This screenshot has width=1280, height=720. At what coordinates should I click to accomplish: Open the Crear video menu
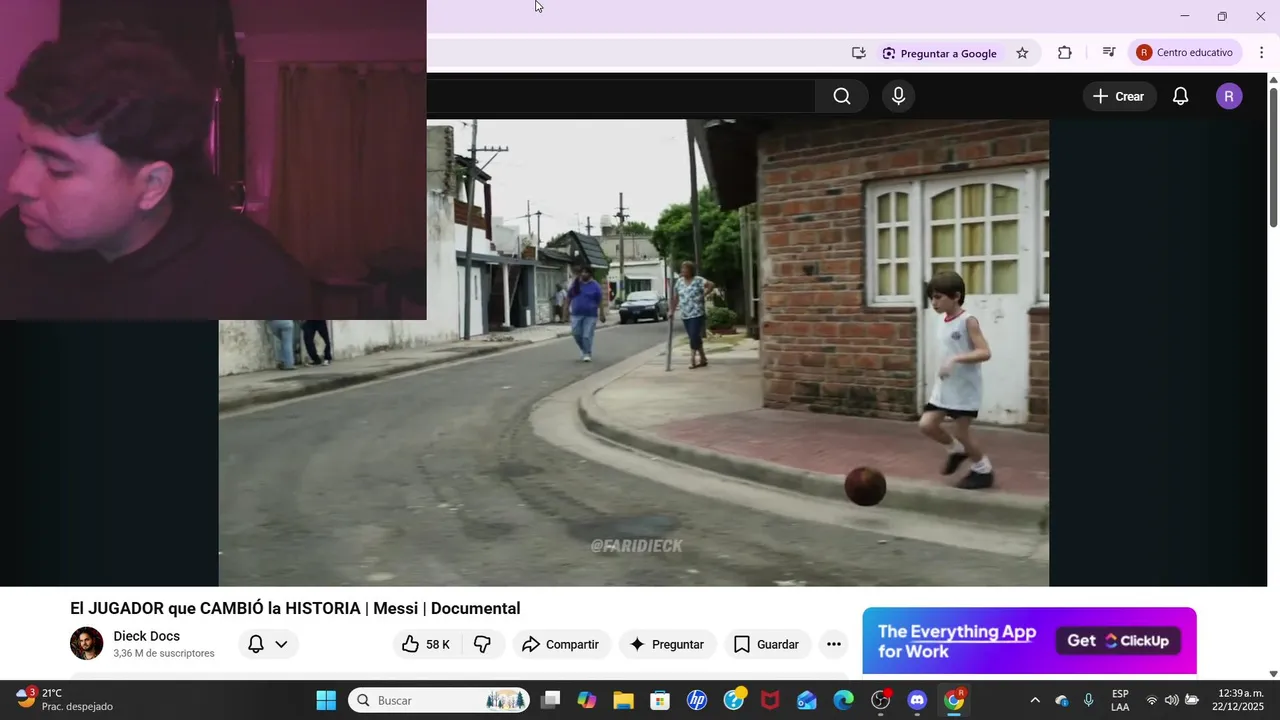coord(1119,96)
